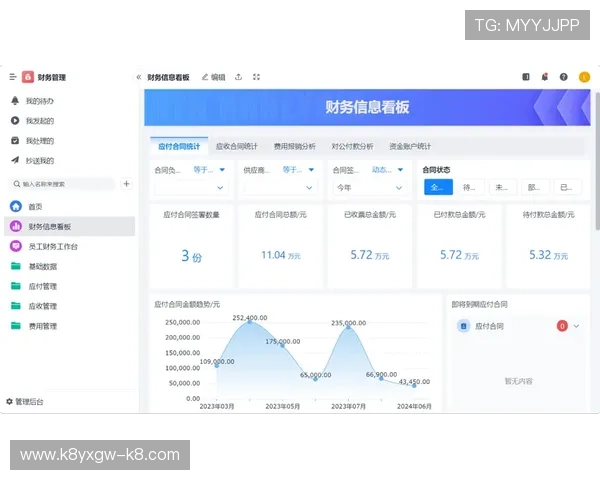Collapse sidebar with double-chevron icon

(139, 77)
